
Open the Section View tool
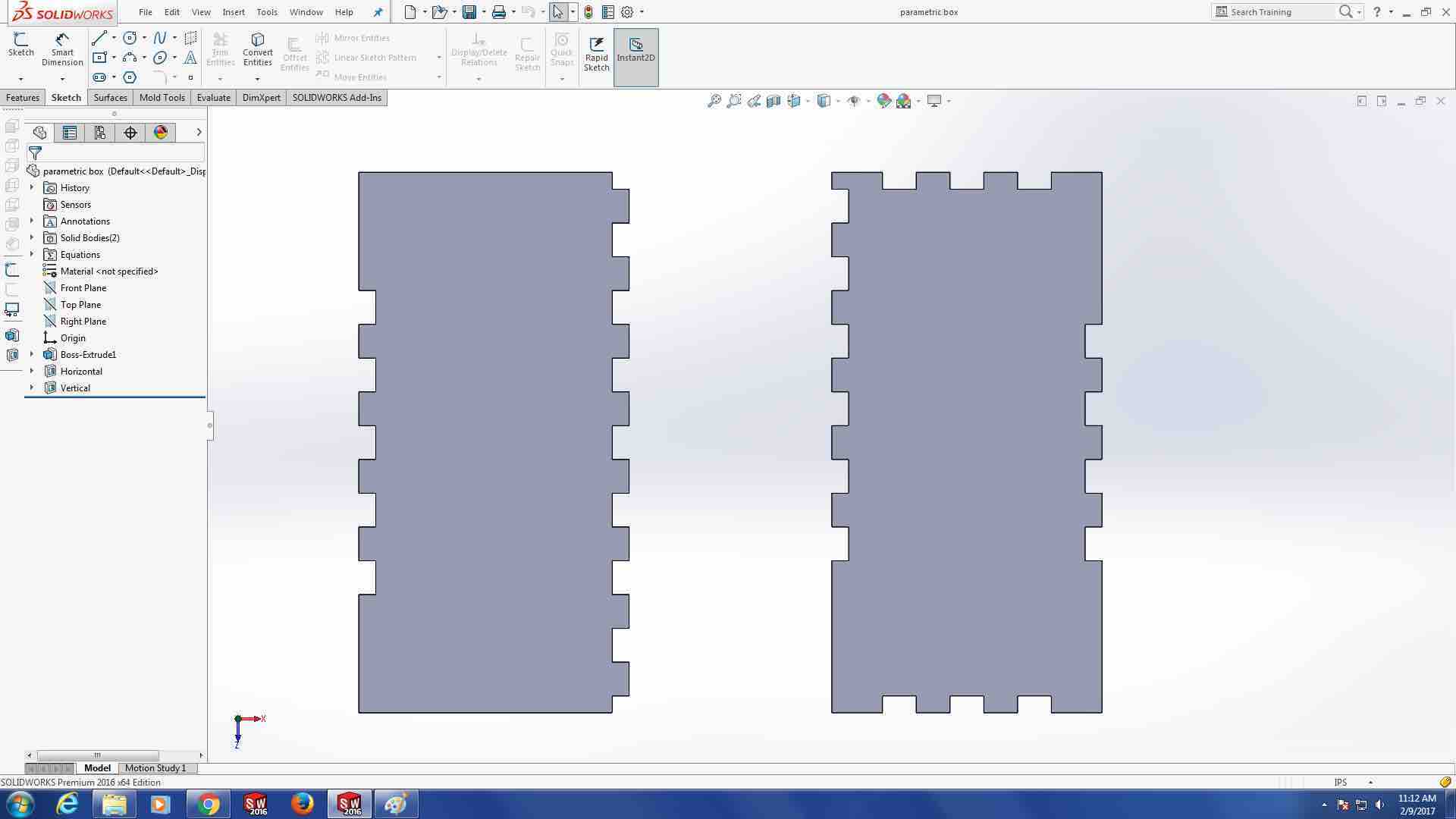coord(773,101)
